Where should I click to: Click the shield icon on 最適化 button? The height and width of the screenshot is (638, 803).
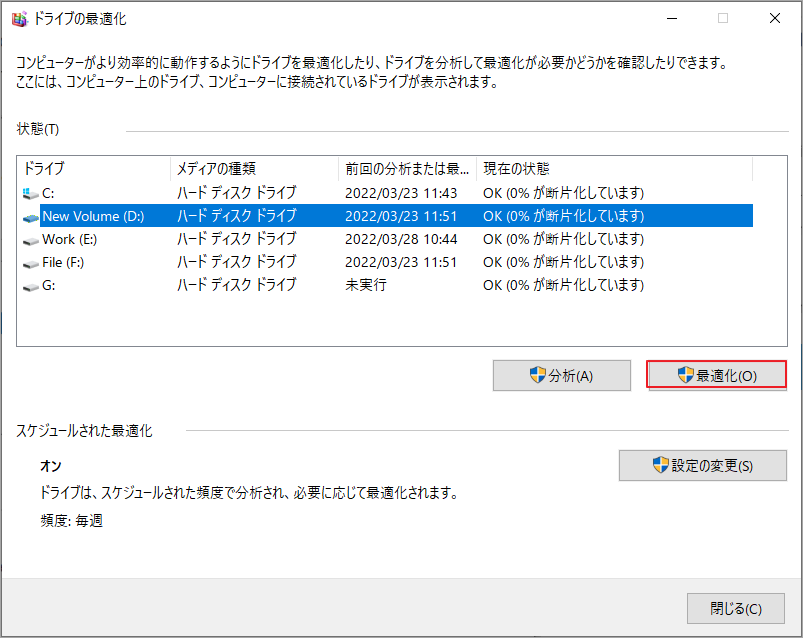(683, 374)
